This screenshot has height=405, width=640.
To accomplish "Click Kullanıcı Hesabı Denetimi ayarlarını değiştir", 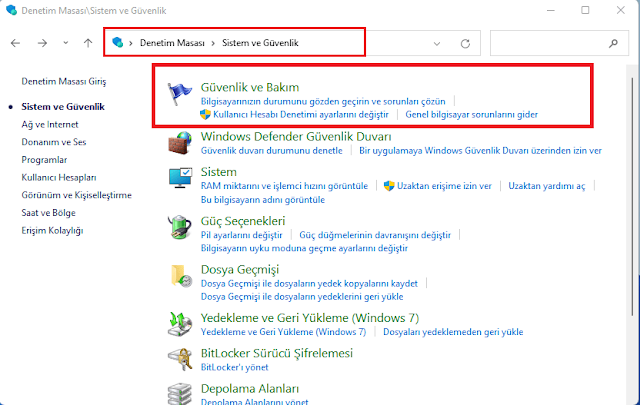I will (x=301, y=115).
